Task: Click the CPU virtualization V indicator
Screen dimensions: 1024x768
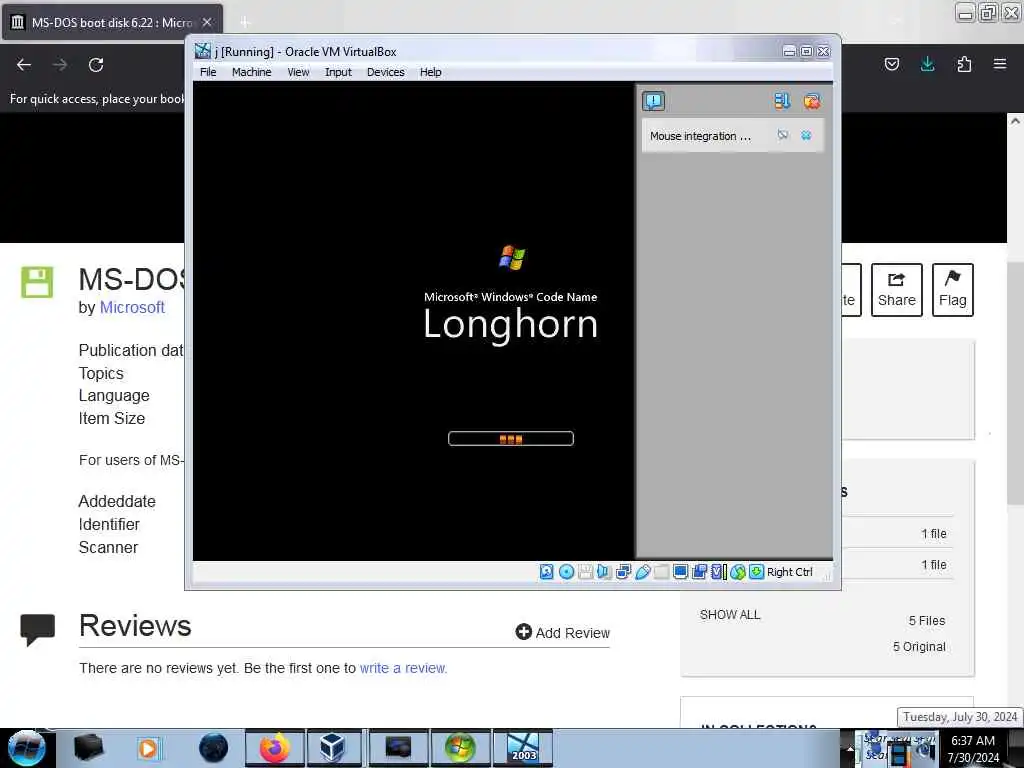Action: [x=718, y=571]
